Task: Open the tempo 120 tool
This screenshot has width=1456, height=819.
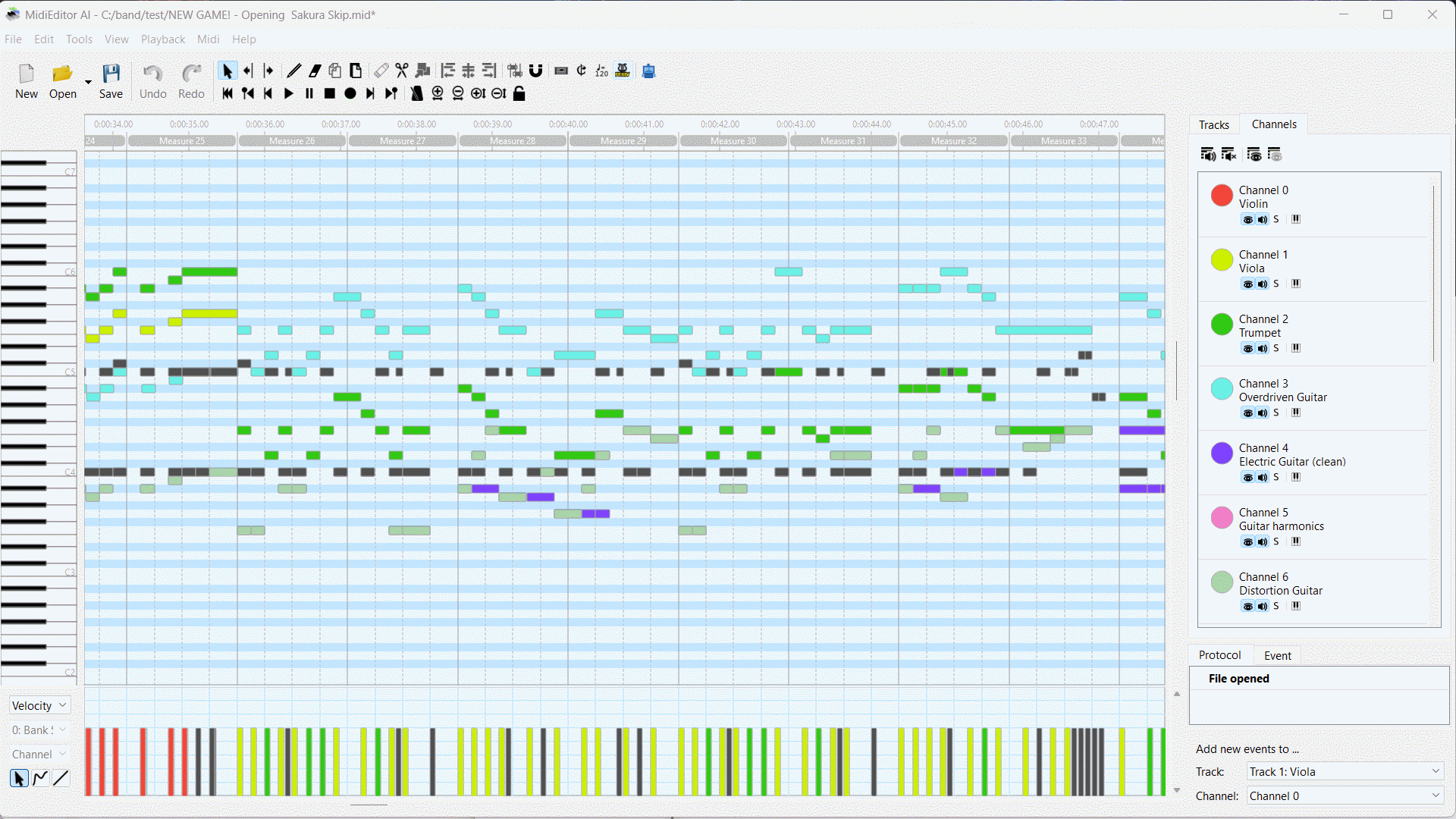Action: (x=601, y=71)
